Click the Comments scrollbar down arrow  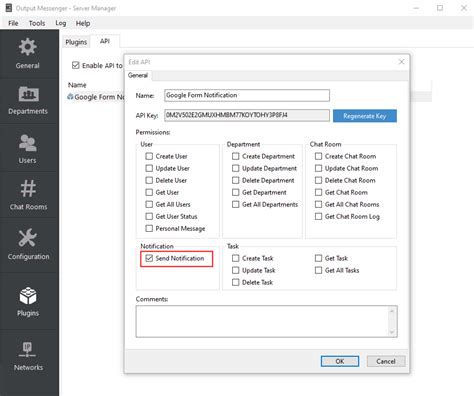pyautogui.click(x=392, y=332)
